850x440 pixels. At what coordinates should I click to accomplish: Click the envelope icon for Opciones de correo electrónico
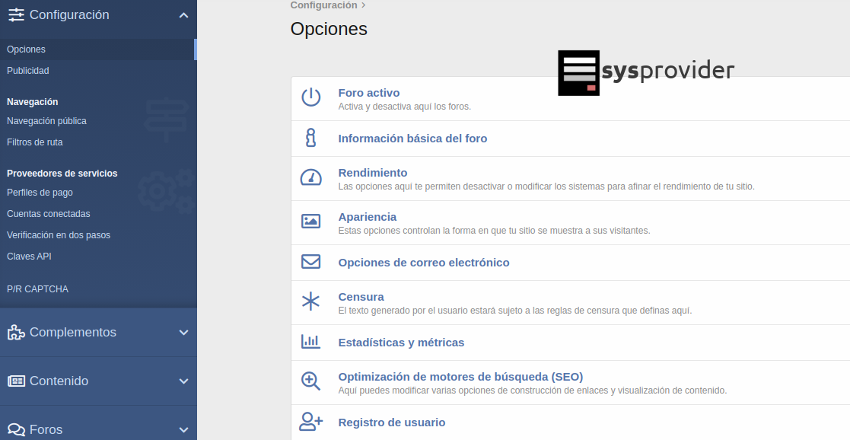click(x=311, y=262)
